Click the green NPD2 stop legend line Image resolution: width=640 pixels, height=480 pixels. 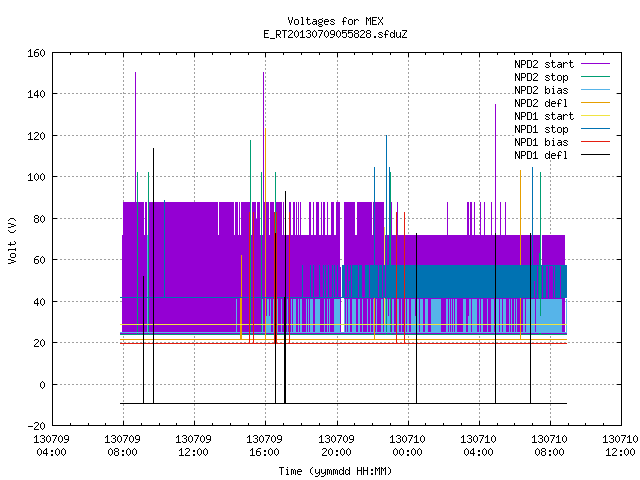click(x=595, y=77)
